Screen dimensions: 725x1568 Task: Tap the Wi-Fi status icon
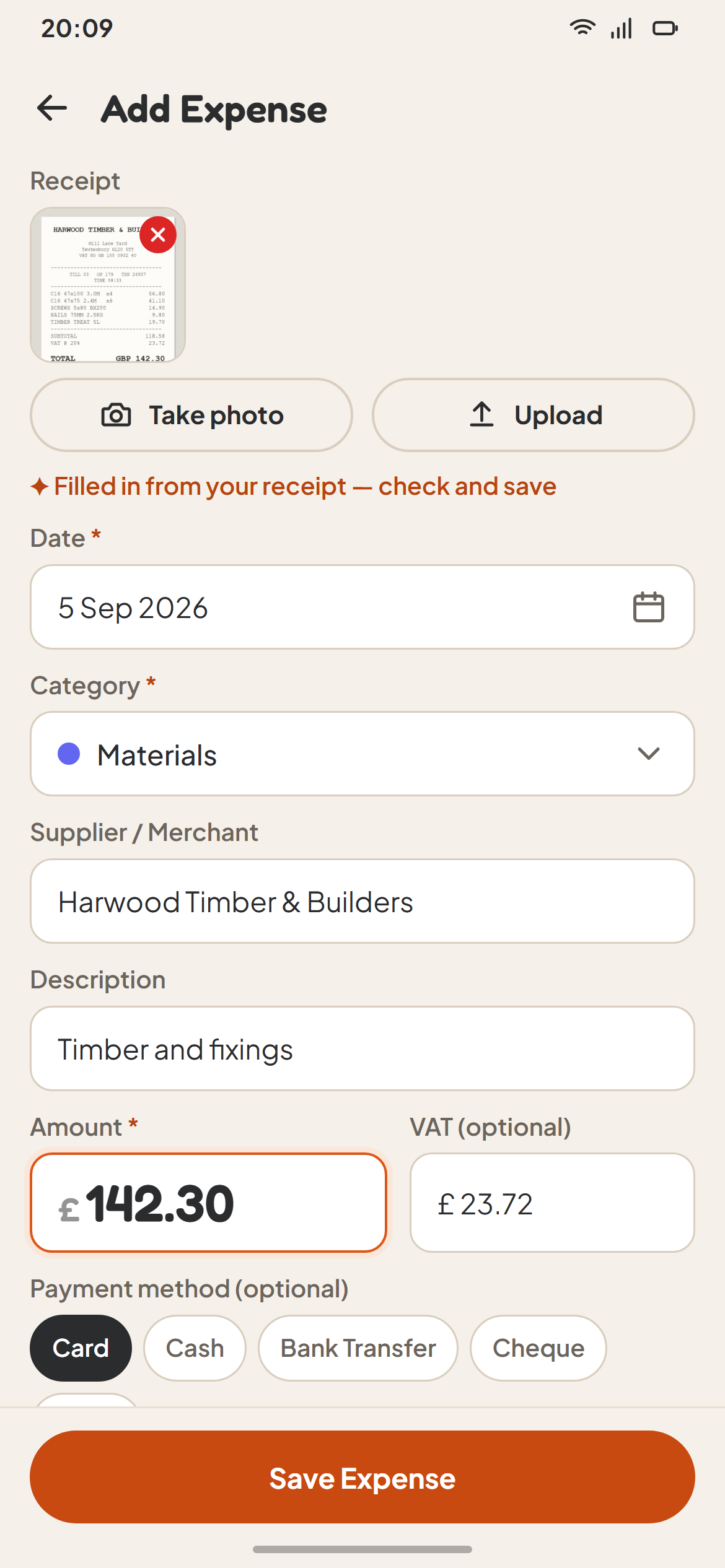(x=582, y=28)
